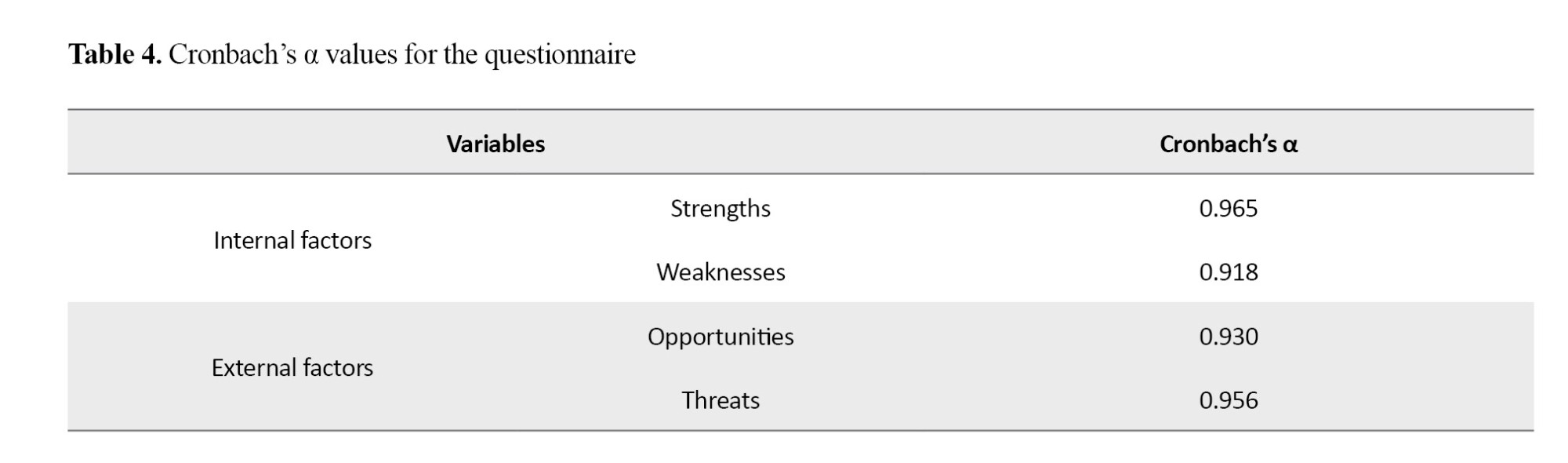
Task: Click the α symbol in the caption
Action: 310,57
